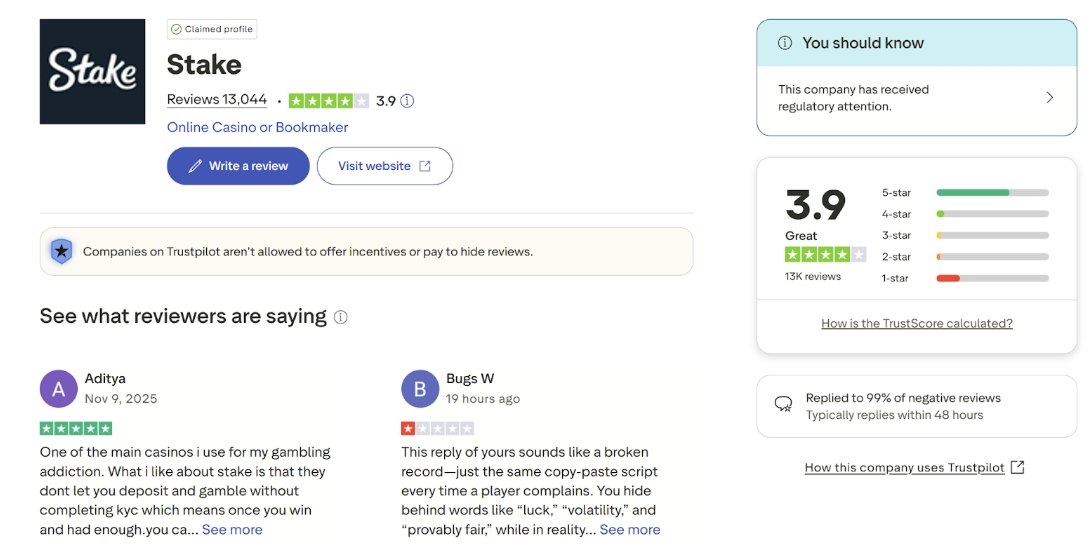Filter reviews by 5-star bar
Image resolution: width=1090 pixels, height=558 pixels.
pyautogui.click(x=992, y=192)
